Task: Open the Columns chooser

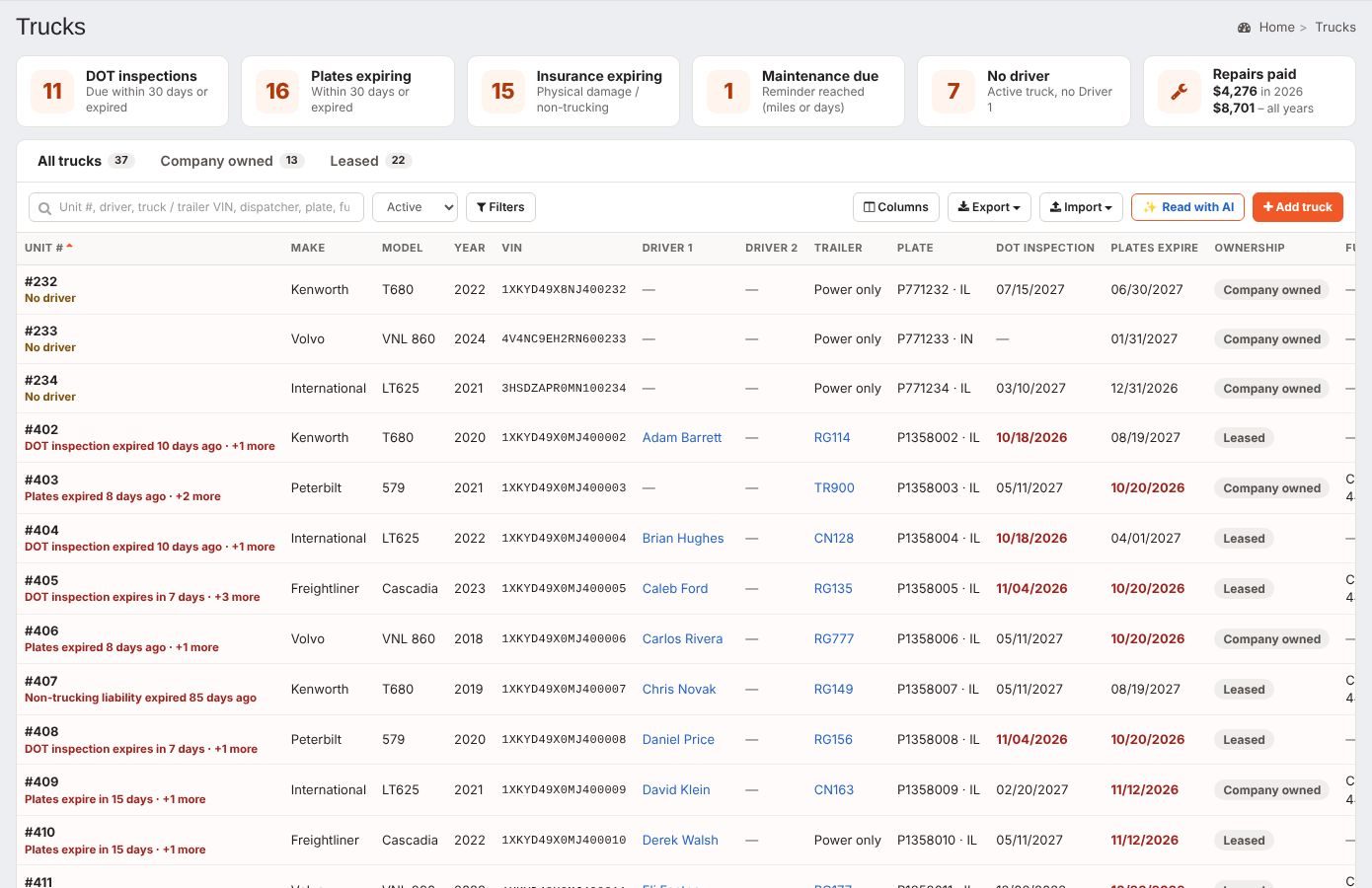Action: point(895,207)
